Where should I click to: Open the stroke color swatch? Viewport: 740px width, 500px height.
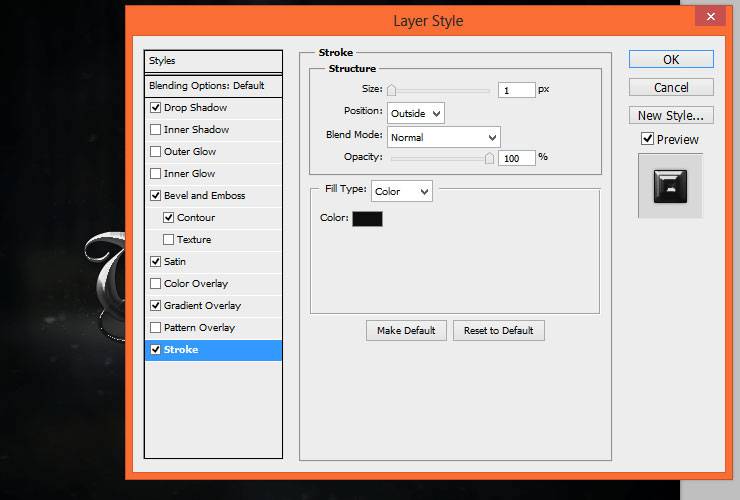click(x=367, y=219)
